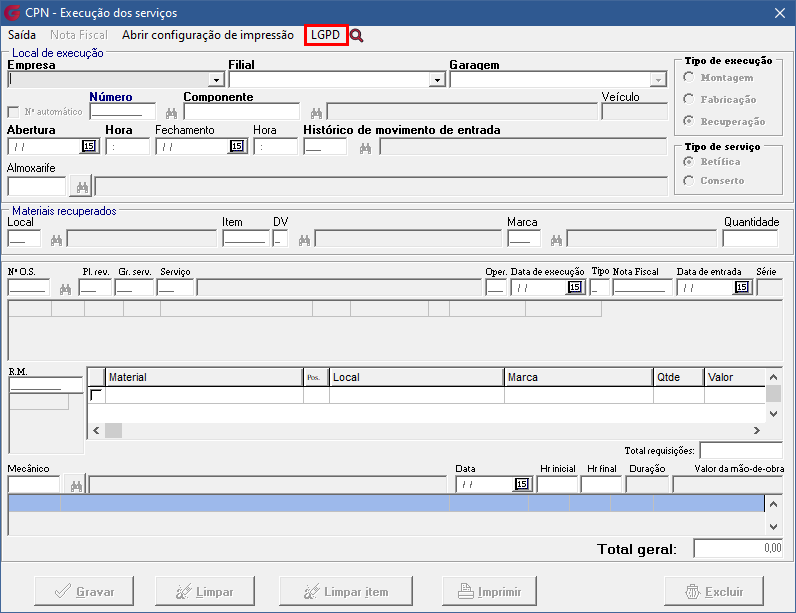The height and width of the screenshot is (613, 796).
Task: Click the Total geral value field
Action: (738, 548)
